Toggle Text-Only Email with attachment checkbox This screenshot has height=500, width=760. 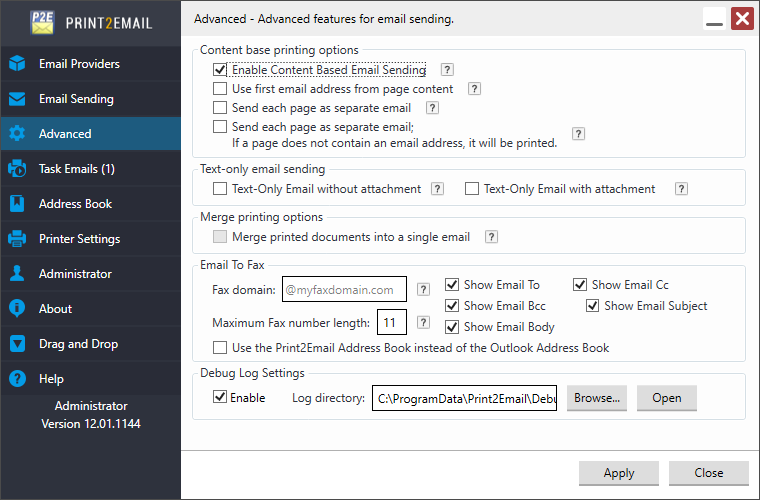pos(472,188)
